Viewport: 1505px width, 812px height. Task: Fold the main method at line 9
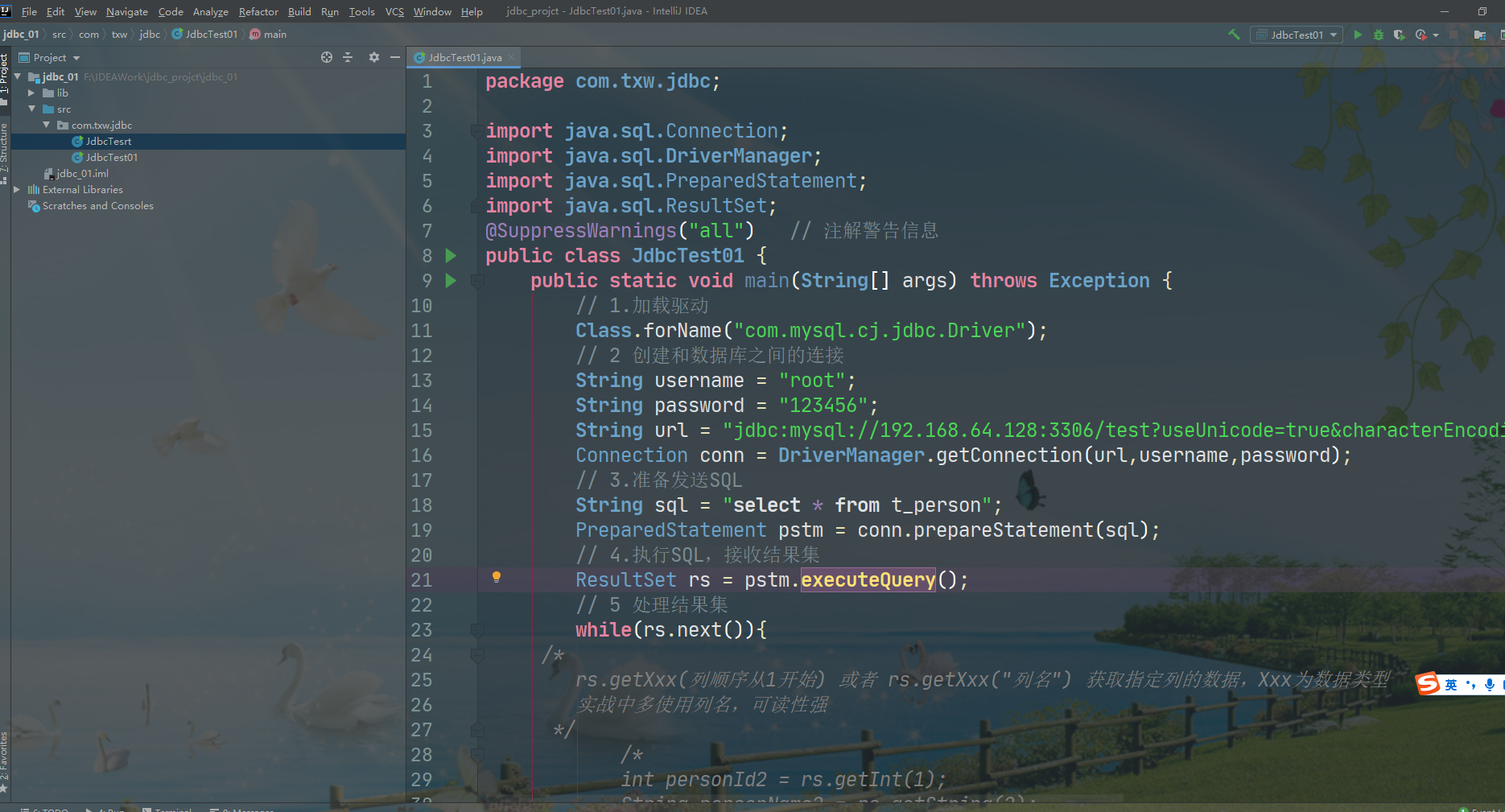[x=477, y=281]
